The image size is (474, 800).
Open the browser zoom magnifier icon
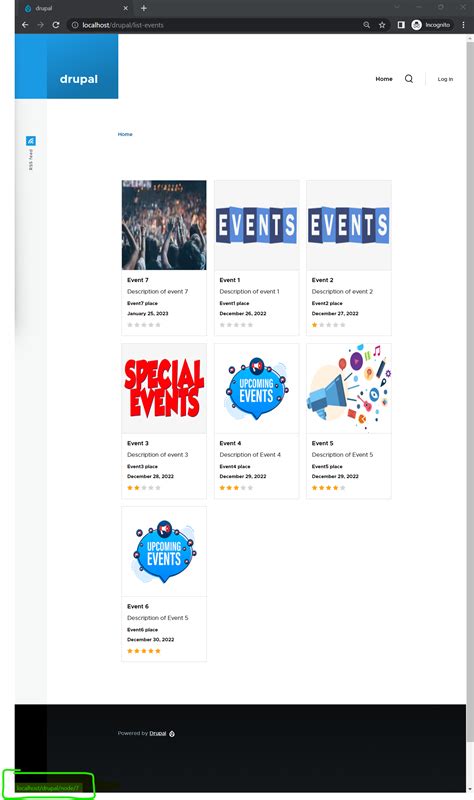tap(366, 24)
